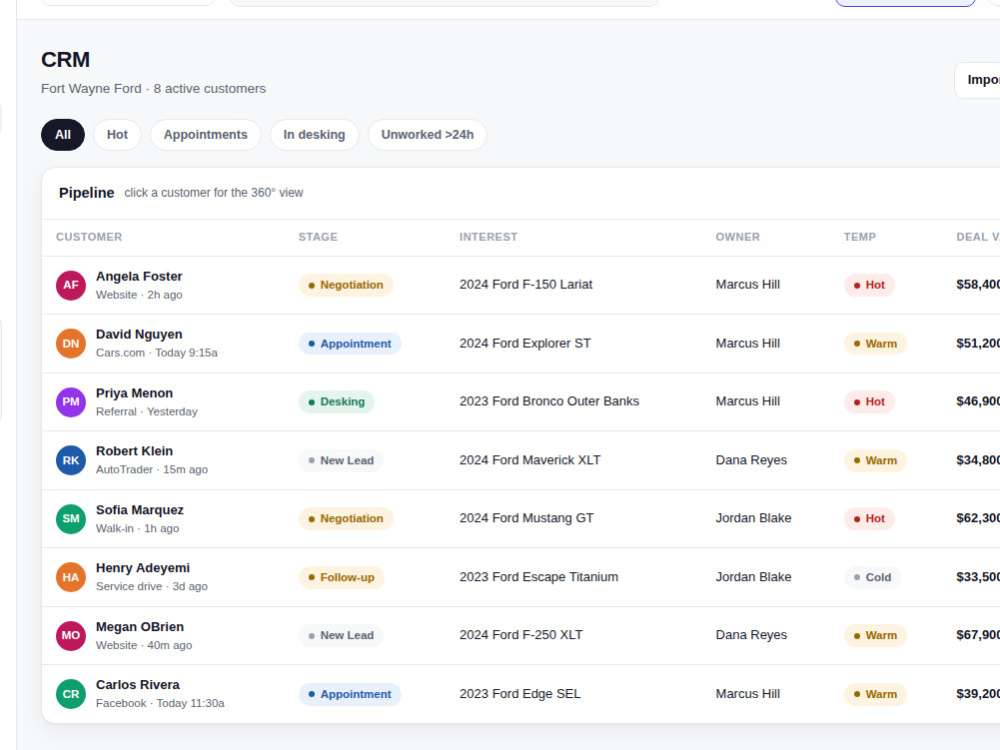Click Sofia Marquez's Hot temp badge

click(x=869, y=518)
